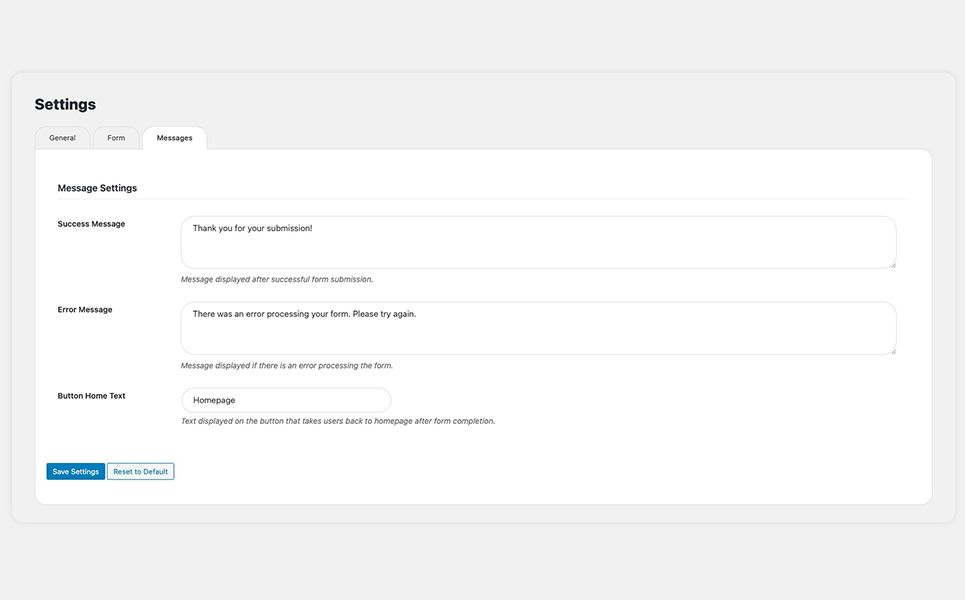Focus the Error Message text area
The image size is (965, 600).
click(x=538, y=334)
